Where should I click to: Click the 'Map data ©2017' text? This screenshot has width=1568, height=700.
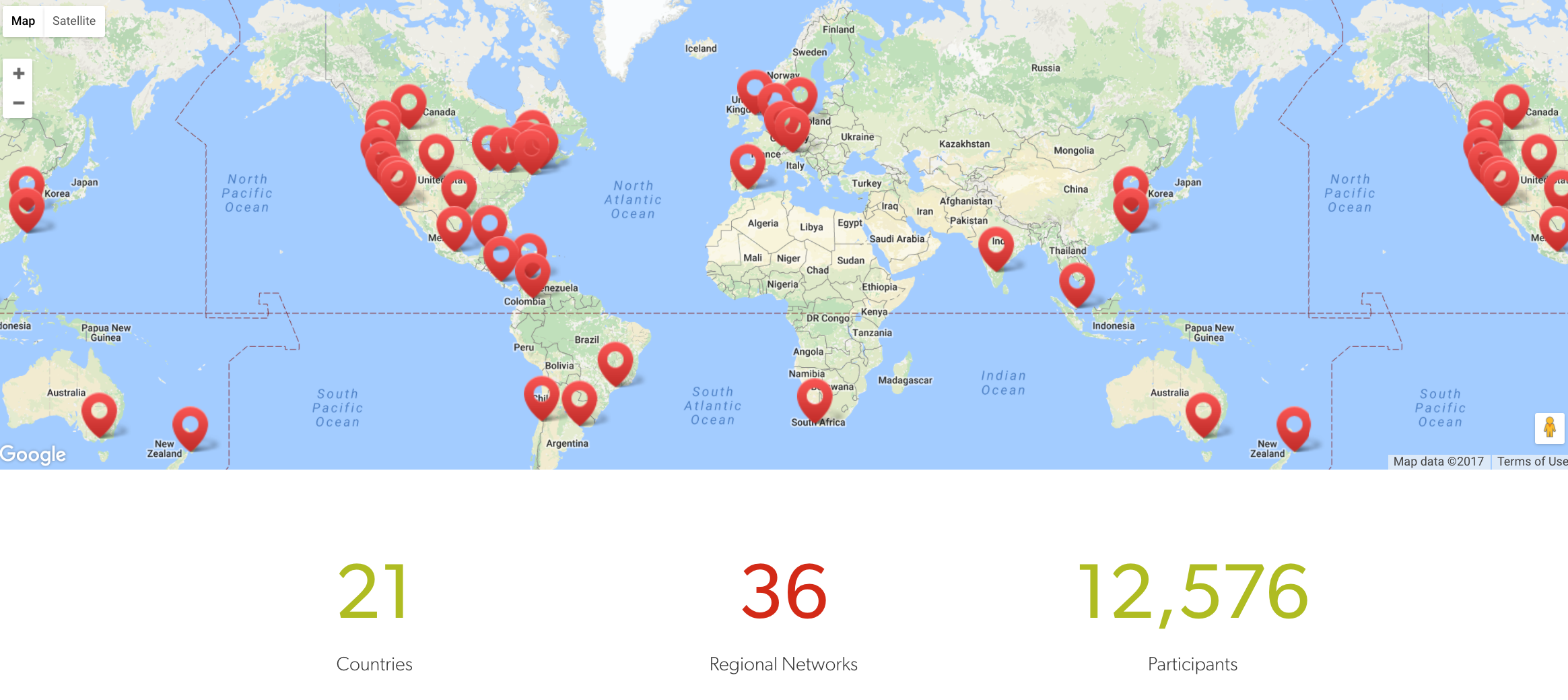(1438, 462)
